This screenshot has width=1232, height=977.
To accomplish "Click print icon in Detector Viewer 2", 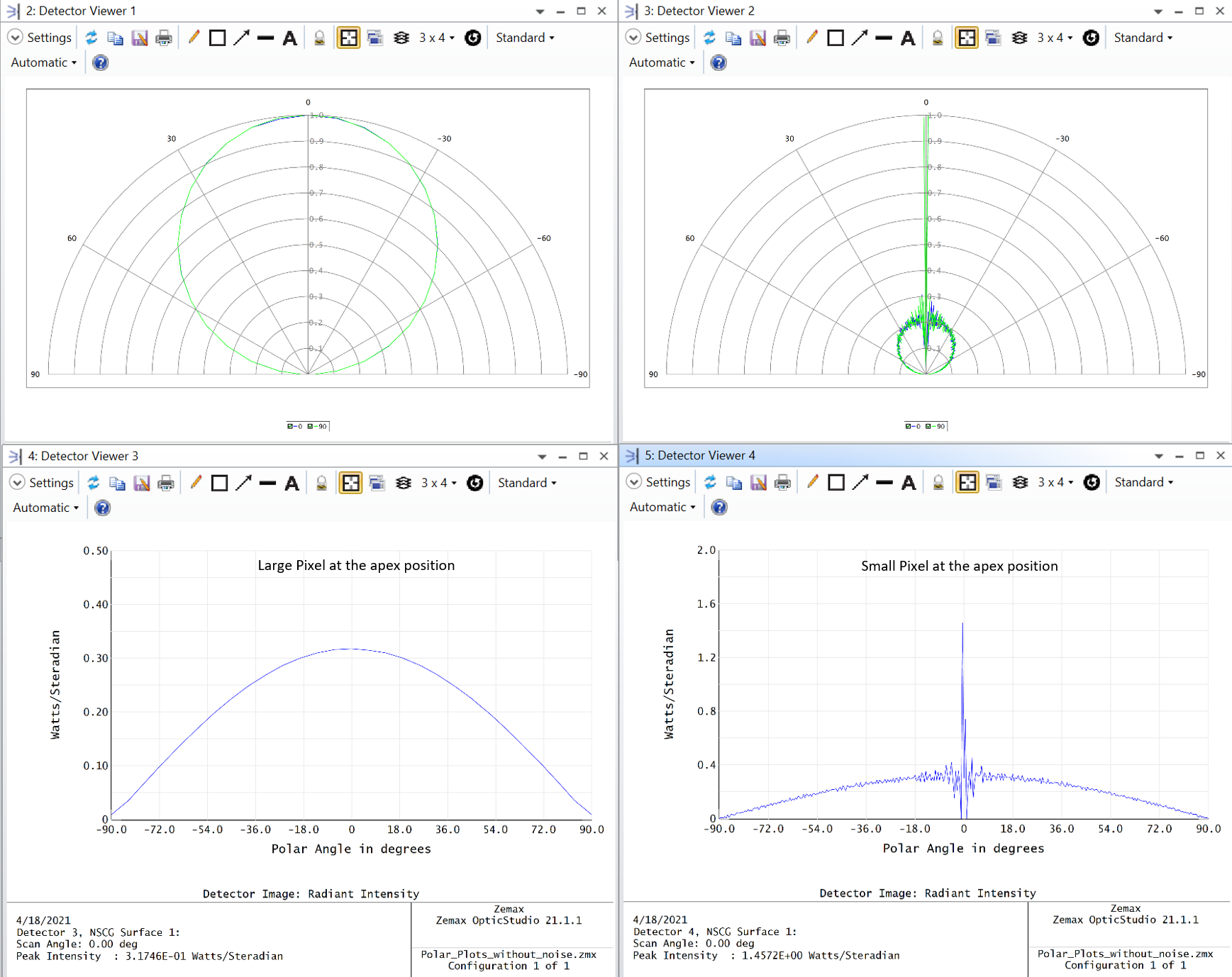I will pos(782,38).
